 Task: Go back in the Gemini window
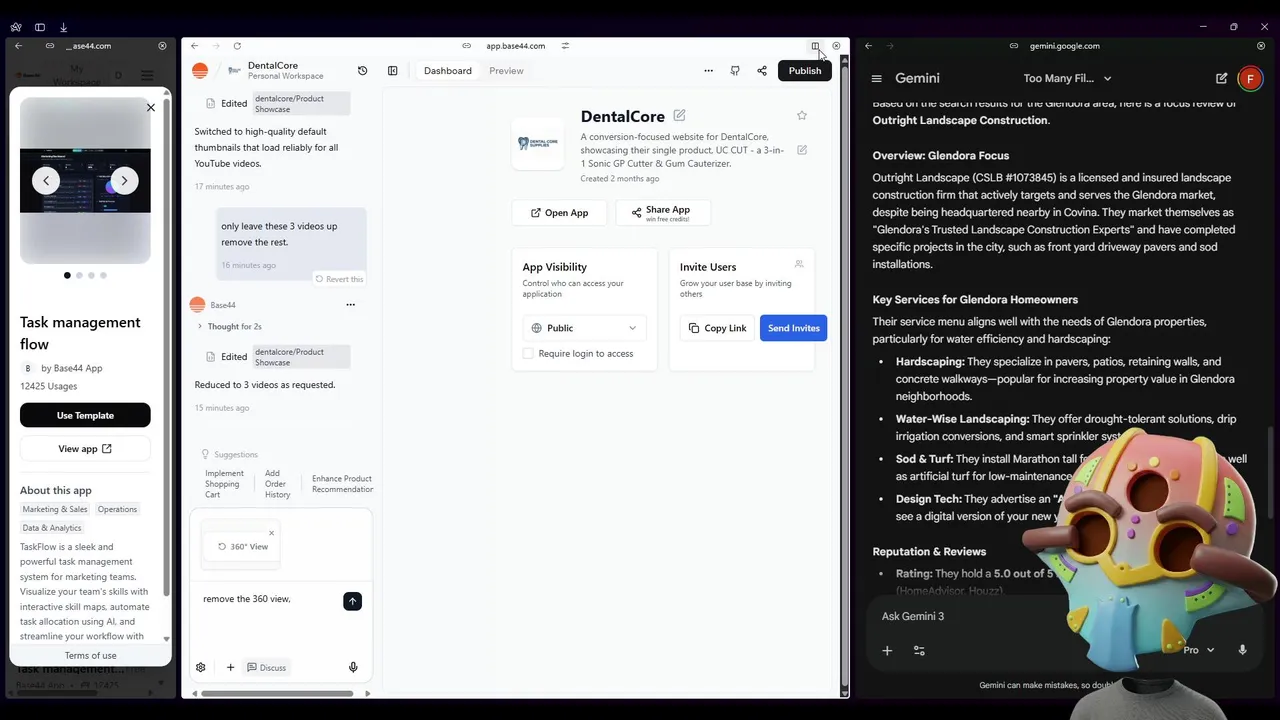(x=868, y=46)
